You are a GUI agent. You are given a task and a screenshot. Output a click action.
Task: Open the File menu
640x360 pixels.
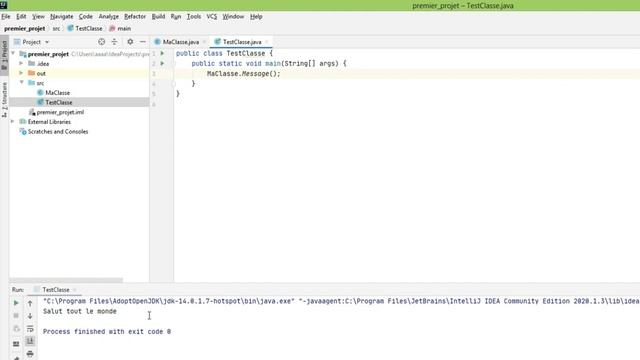(x=6, y=17)
